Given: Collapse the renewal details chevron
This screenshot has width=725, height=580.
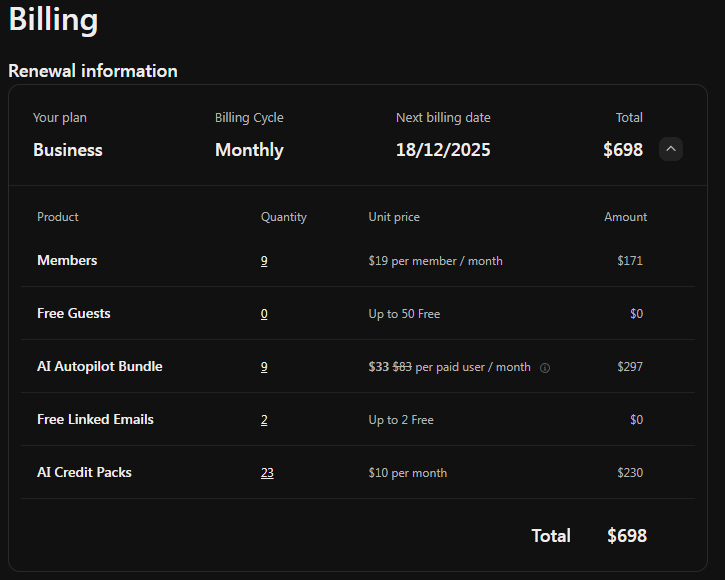Looking at the screenshot, I should (x=671, y=149).
